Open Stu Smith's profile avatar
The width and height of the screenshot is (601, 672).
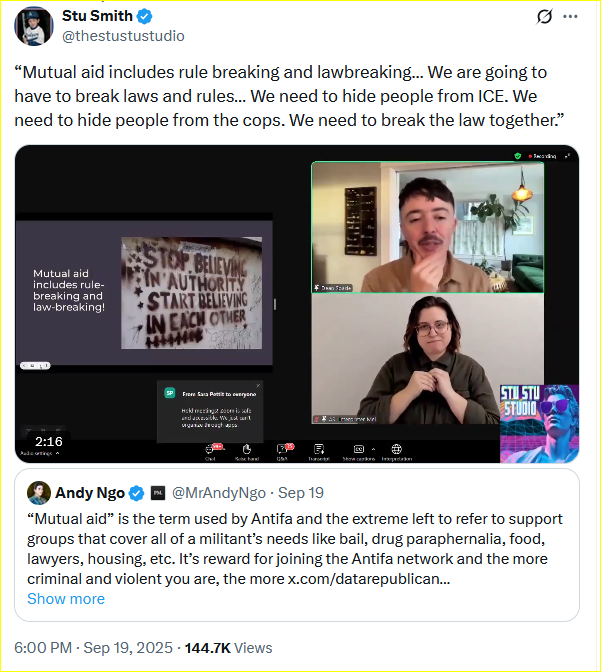pyautogui.click(x=34, y=26)
